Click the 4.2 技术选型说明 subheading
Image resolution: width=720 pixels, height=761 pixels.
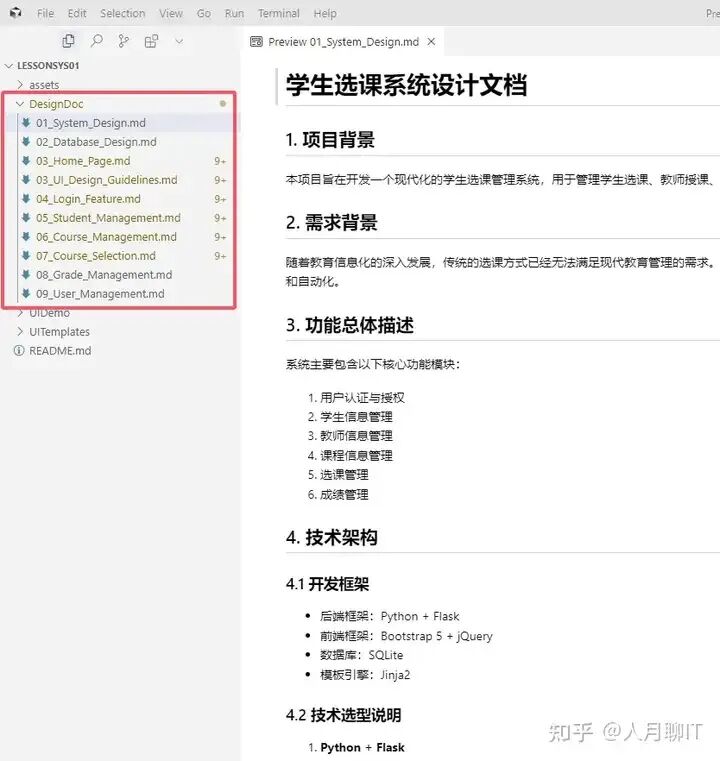(x=344, y=715)
